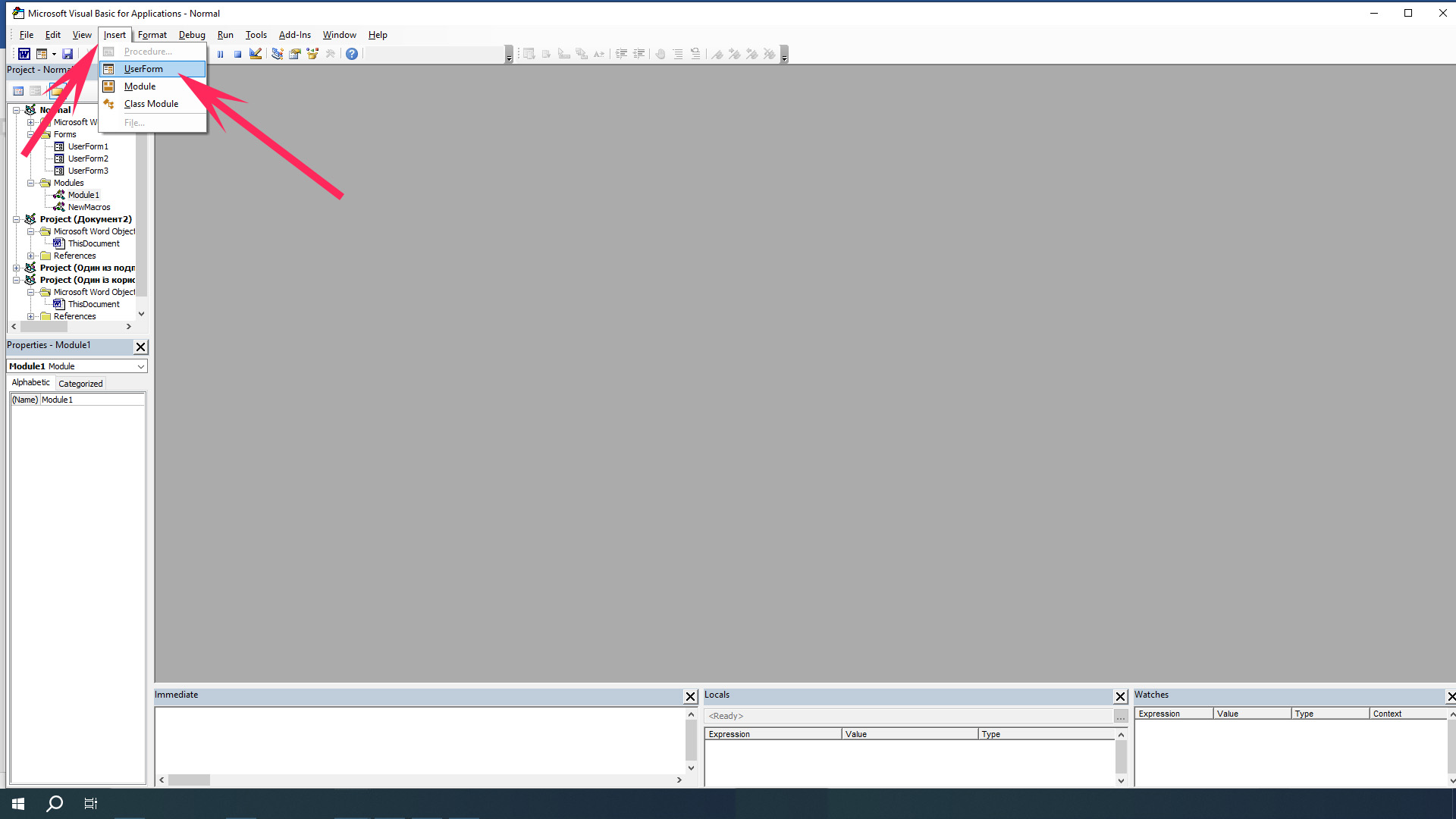Click the (Name) Module1 property value field
1456x819 pixels.
[92, 400]
